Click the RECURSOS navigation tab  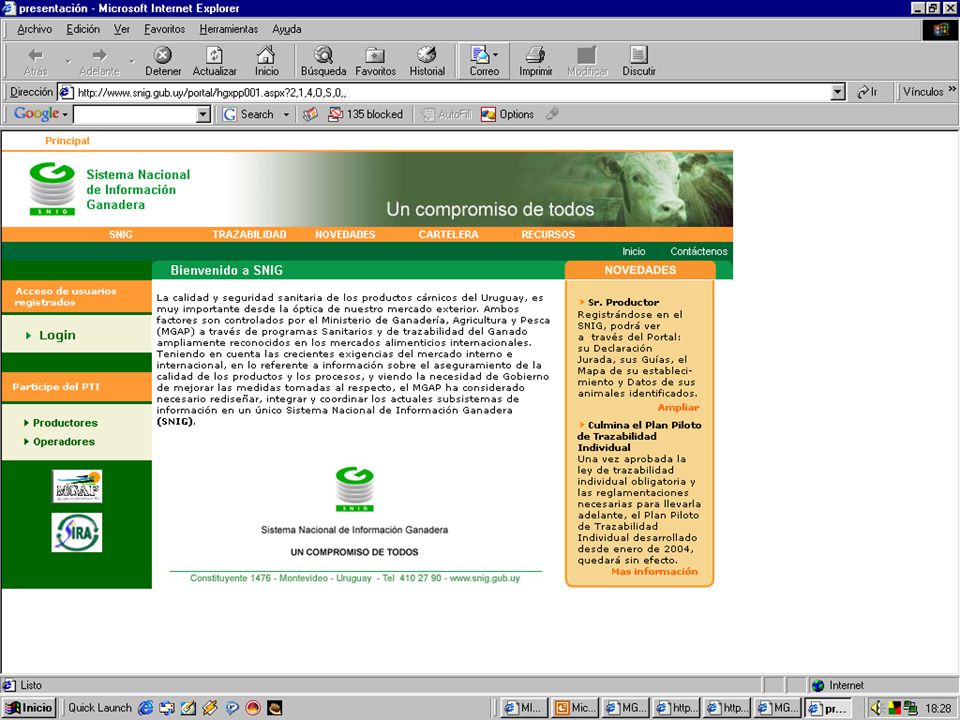548,234
